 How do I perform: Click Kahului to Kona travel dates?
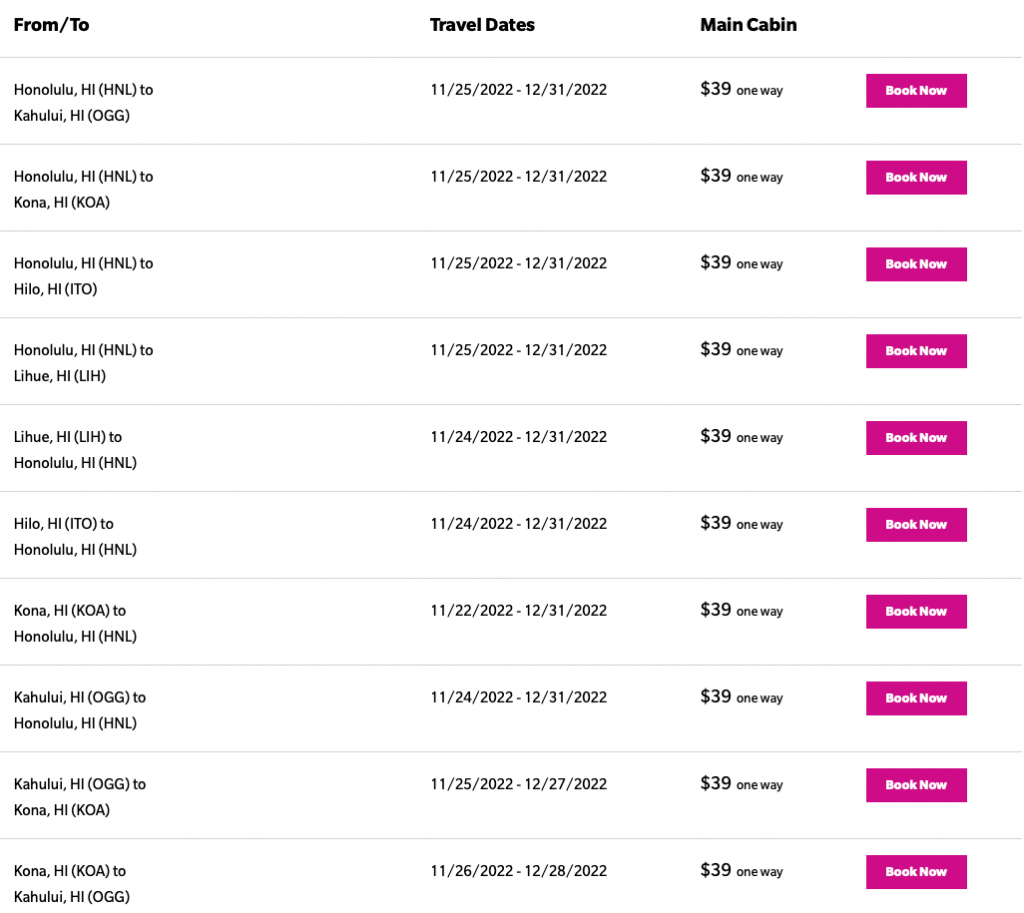click(x=518, y=784)
